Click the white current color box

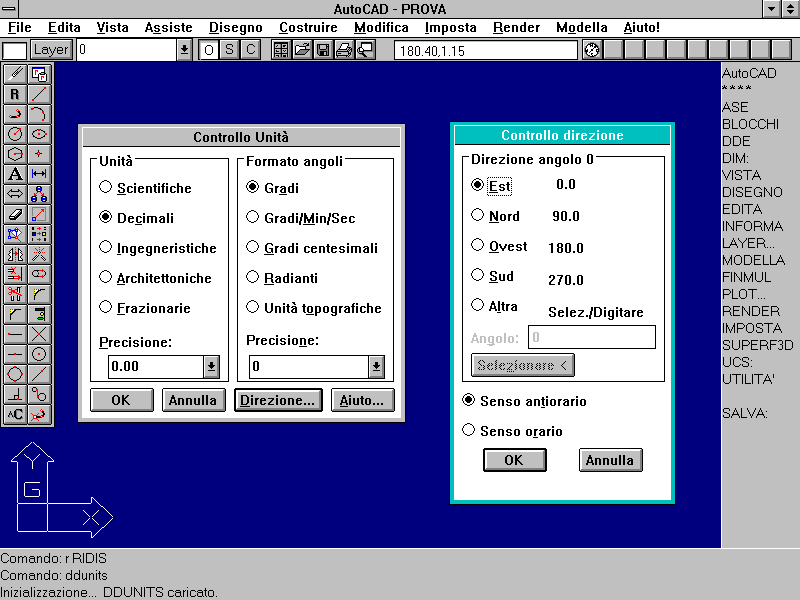pyautogui.click(x=15, y=51)
